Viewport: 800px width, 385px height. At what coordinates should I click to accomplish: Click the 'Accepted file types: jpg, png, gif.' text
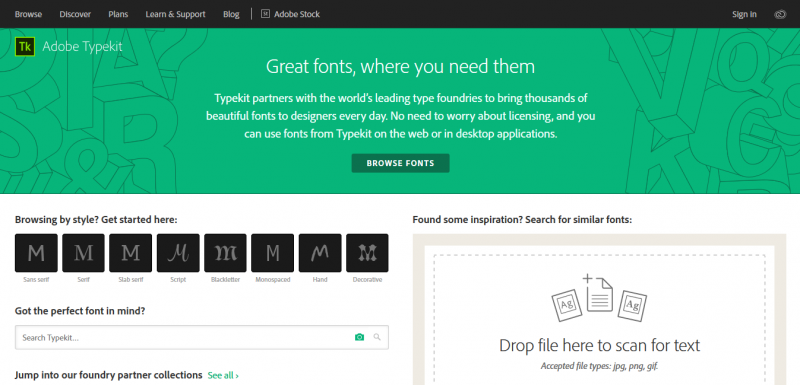[x=599, y=366]
